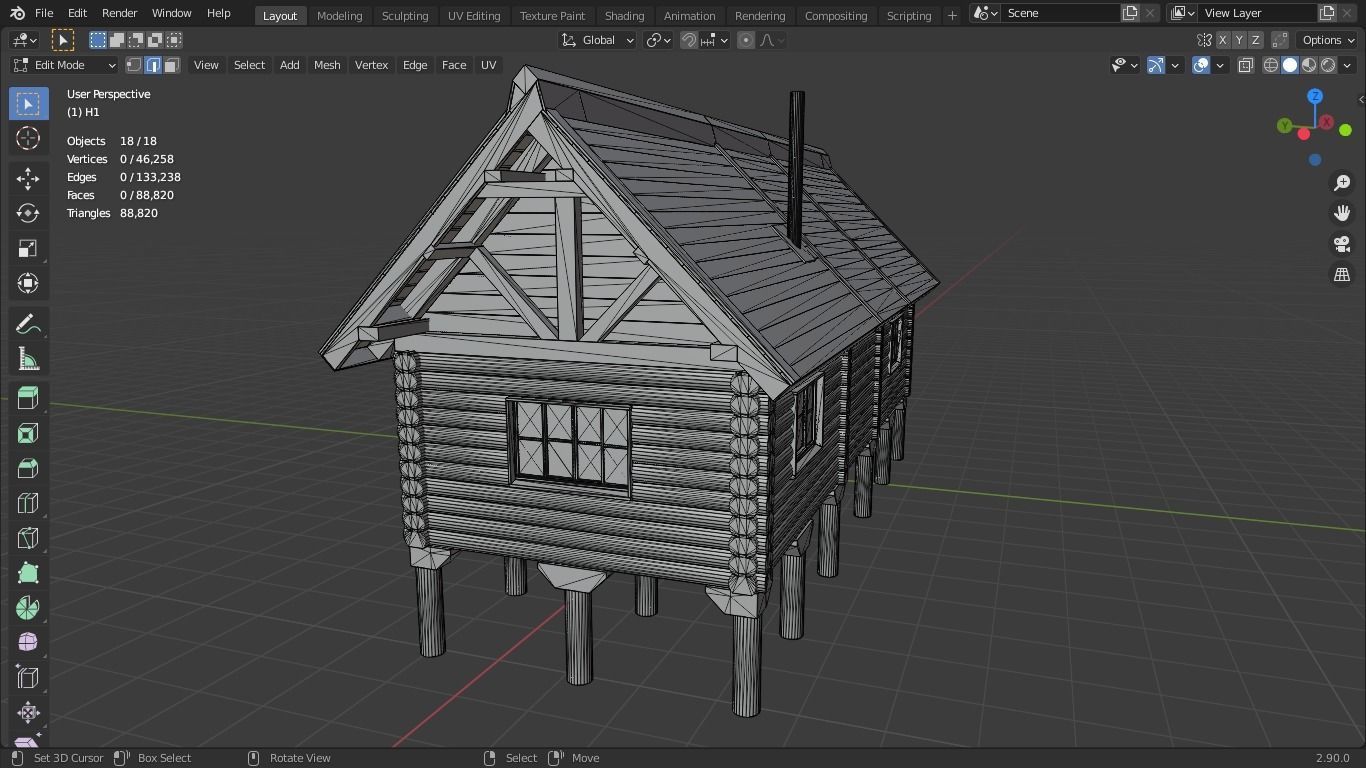This screenshot has height=768, width=1366.
Task: Switch to solid shading
Action: coord(1290,65)
